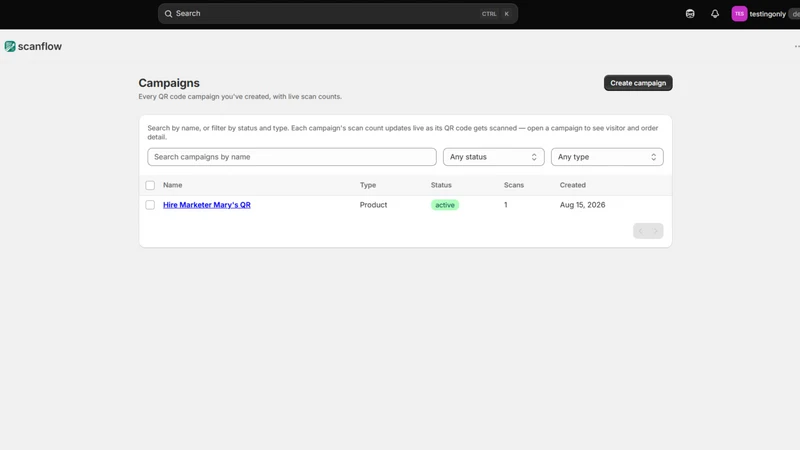
Task: Click the Scans column header
Action: click(x=514, y=185)
